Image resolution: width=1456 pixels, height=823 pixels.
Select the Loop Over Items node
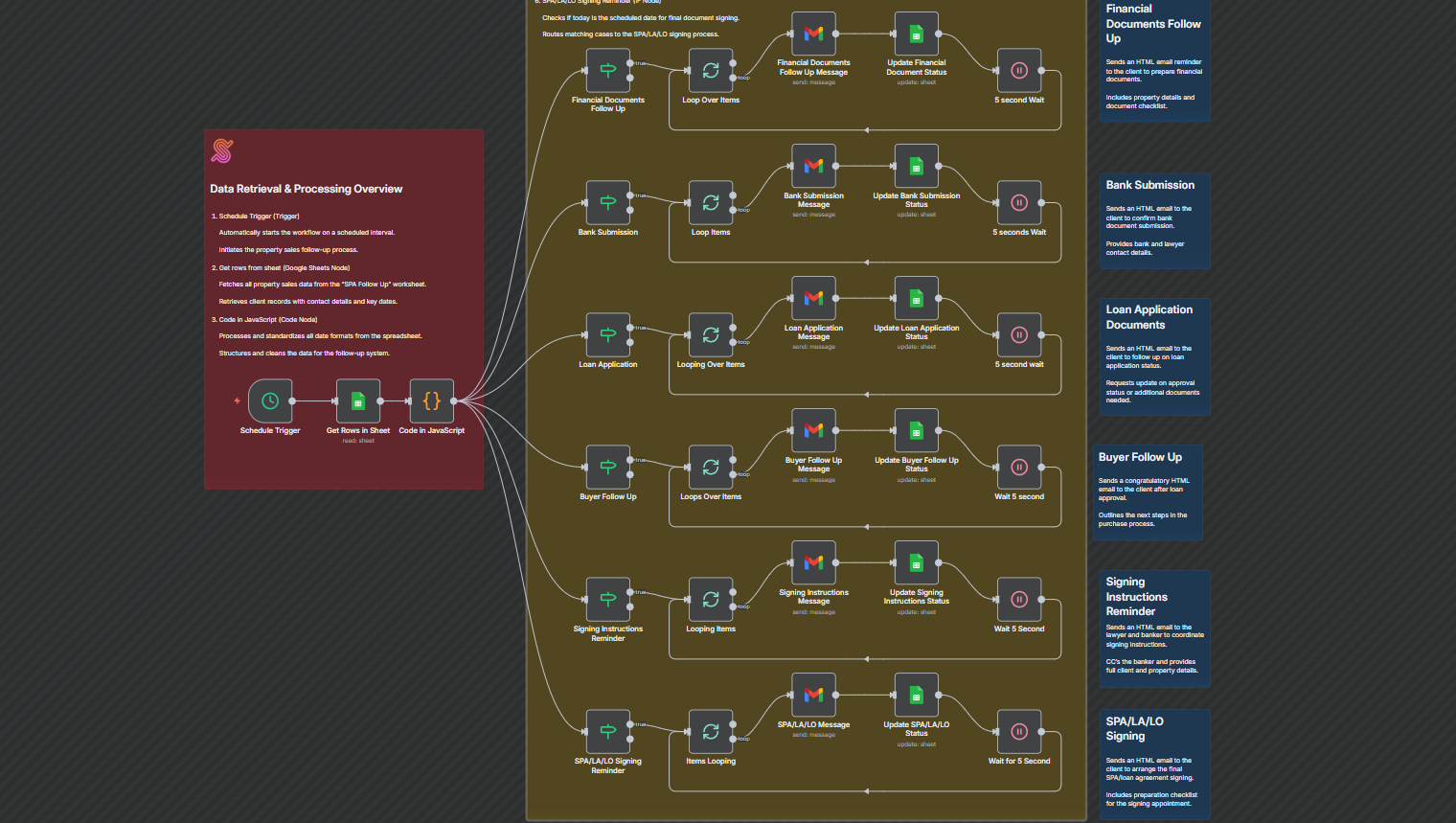(711, 71)
